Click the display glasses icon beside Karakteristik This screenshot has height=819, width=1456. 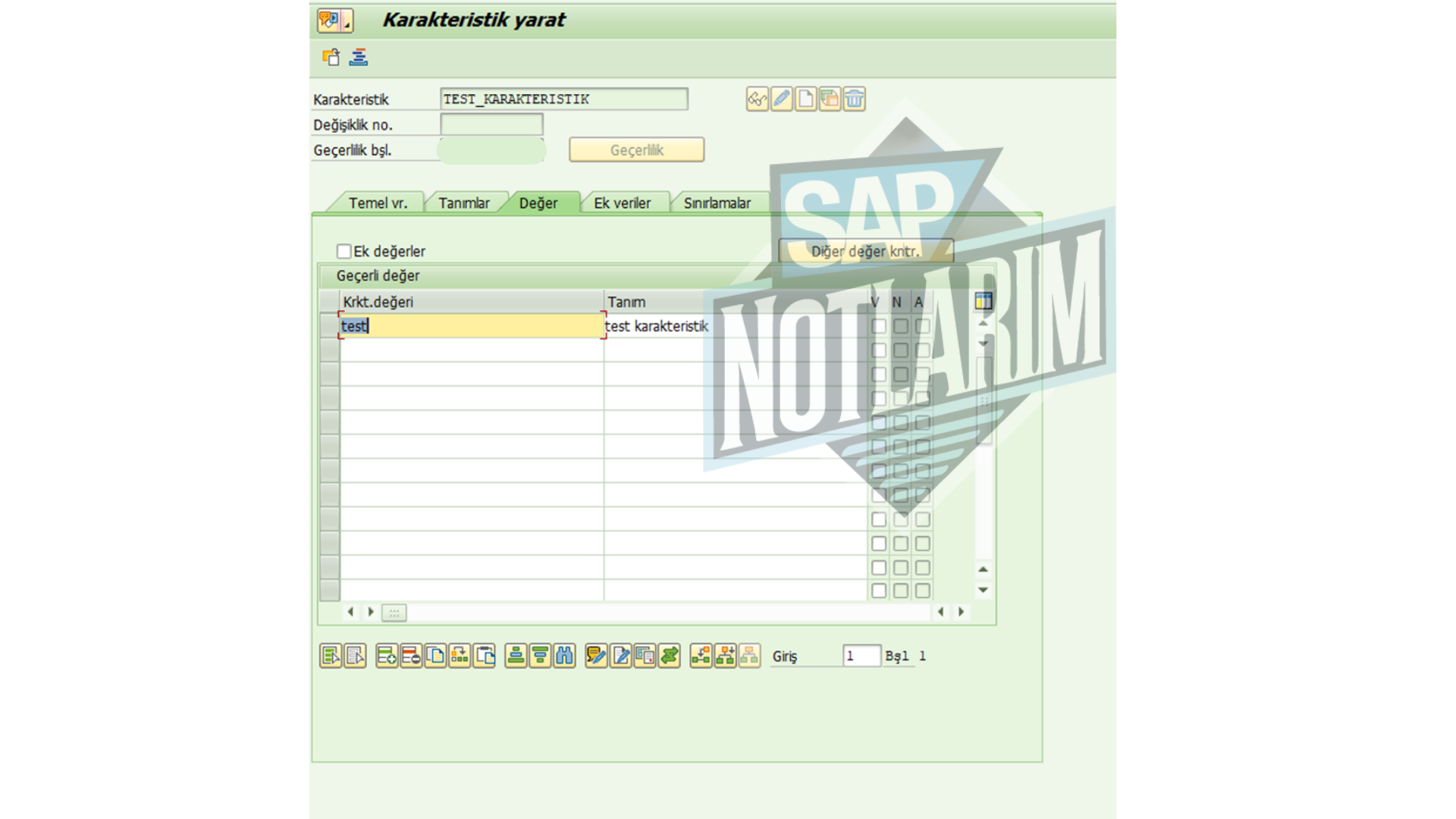tap(757, 99)
